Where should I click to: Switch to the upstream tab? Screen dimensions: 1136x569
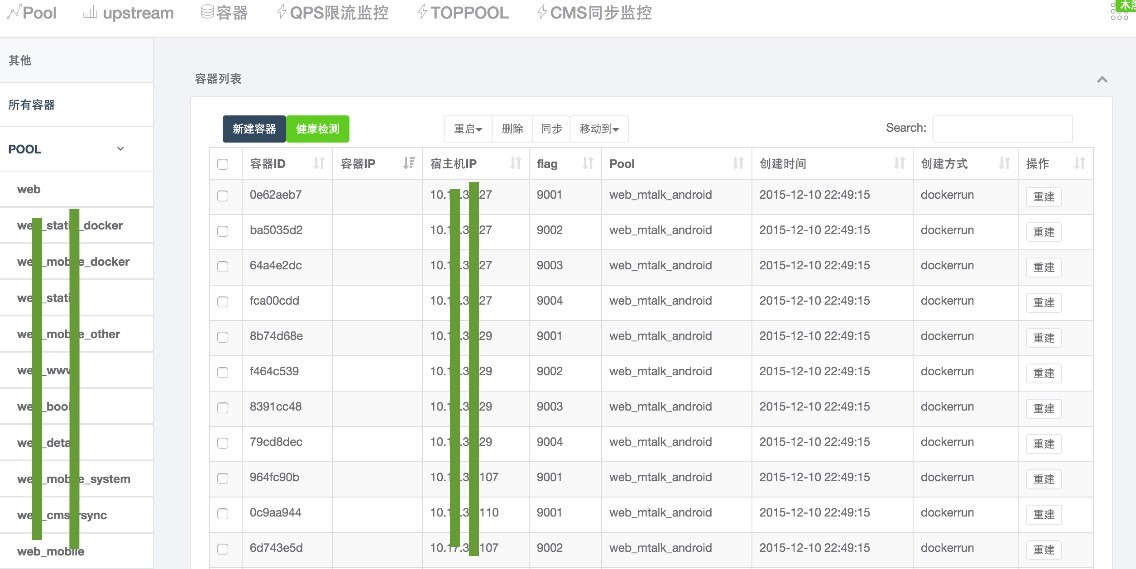tap(128, 12)
